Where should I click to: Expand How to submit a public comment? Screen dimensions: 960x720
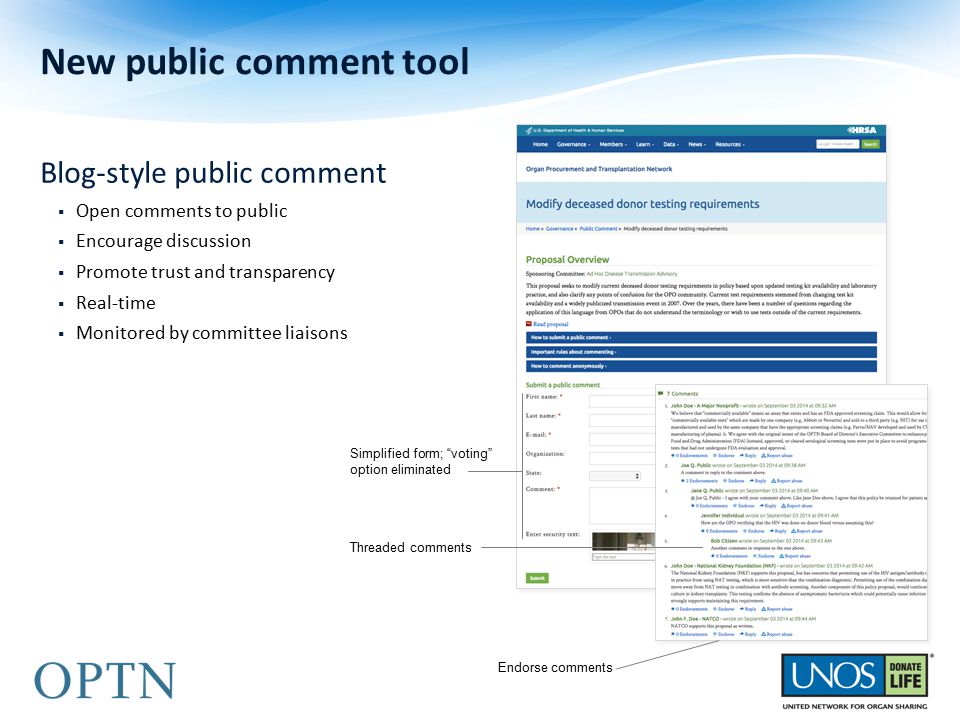701,337
